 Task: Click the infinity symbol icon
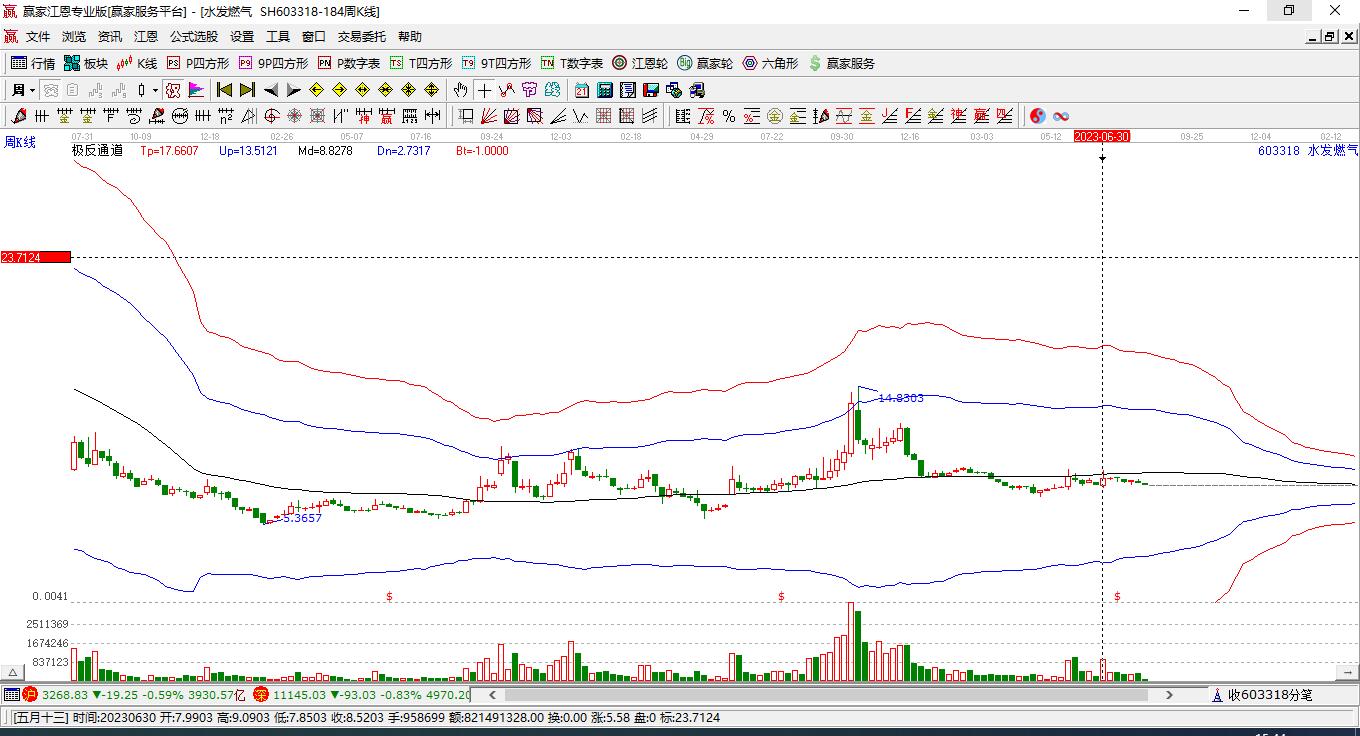[1061, 116]
